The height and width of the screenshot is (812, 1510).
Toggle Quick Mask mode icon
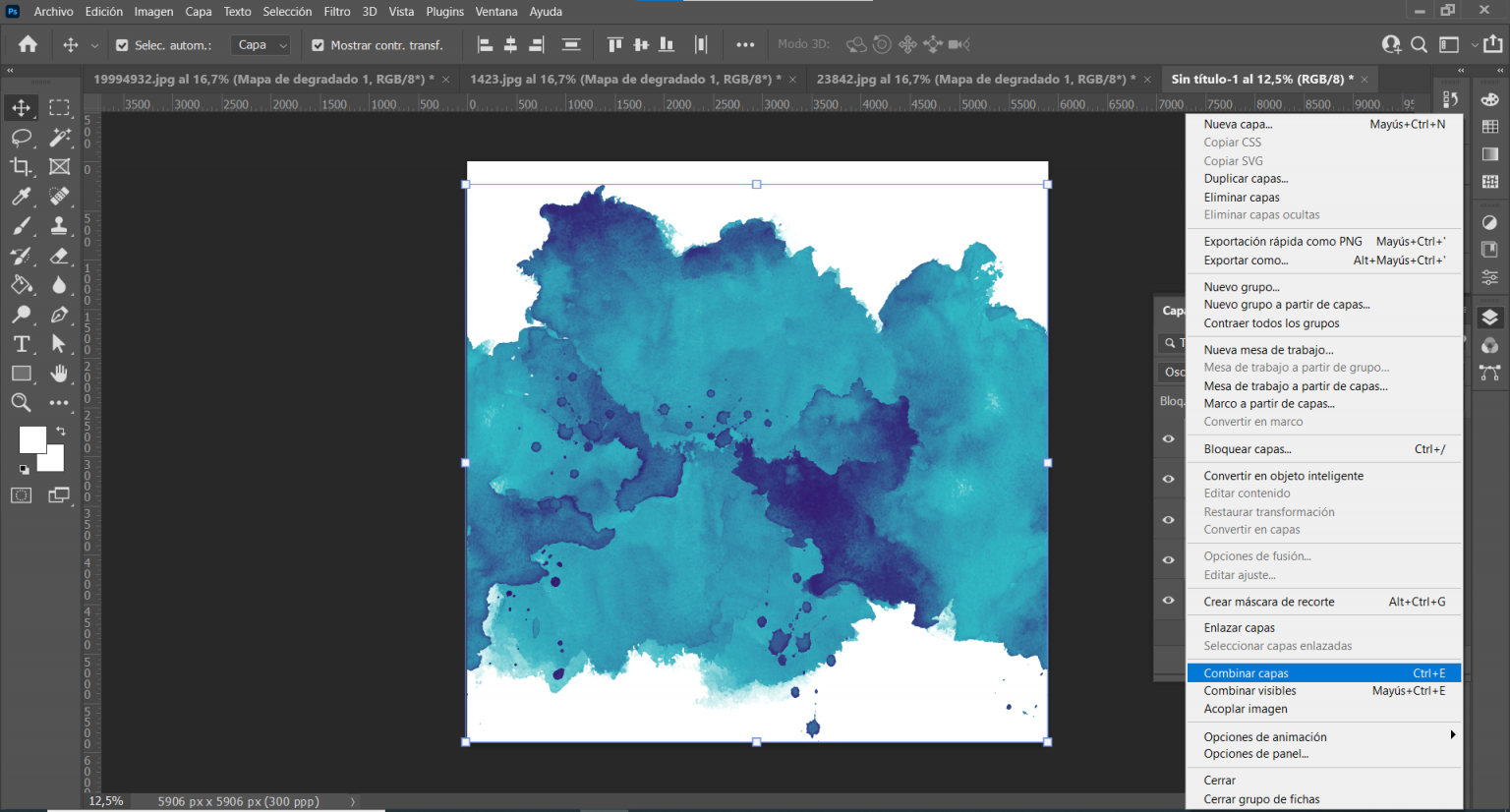click(21, 495)
